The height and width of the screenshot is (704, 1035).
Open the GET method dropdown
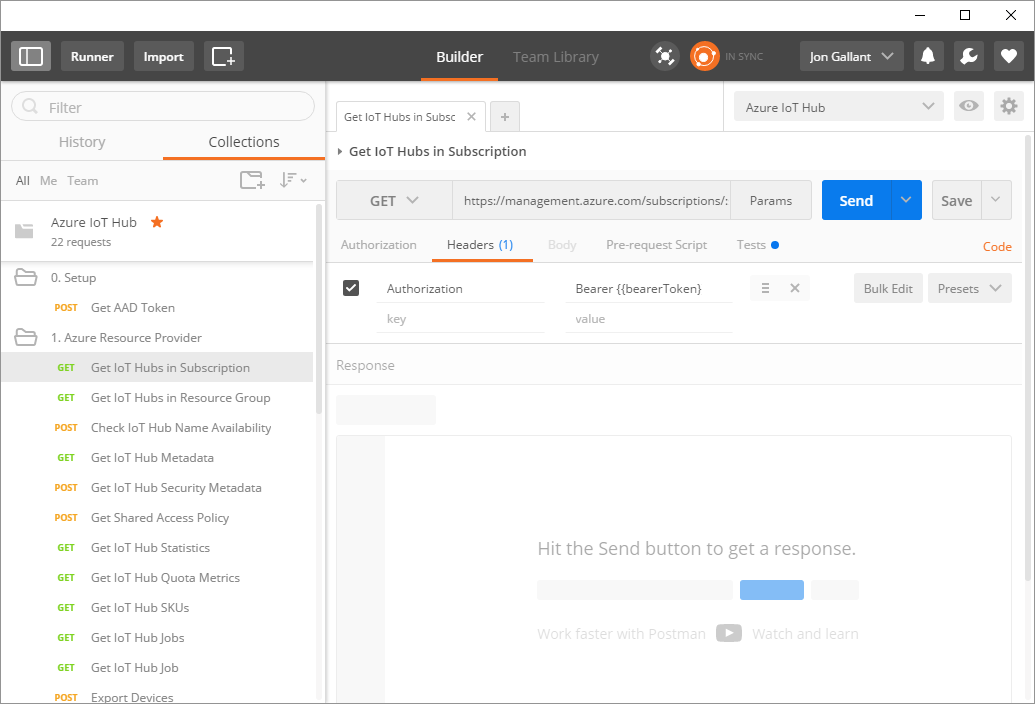pyautogui.click(x=394, y=200)
